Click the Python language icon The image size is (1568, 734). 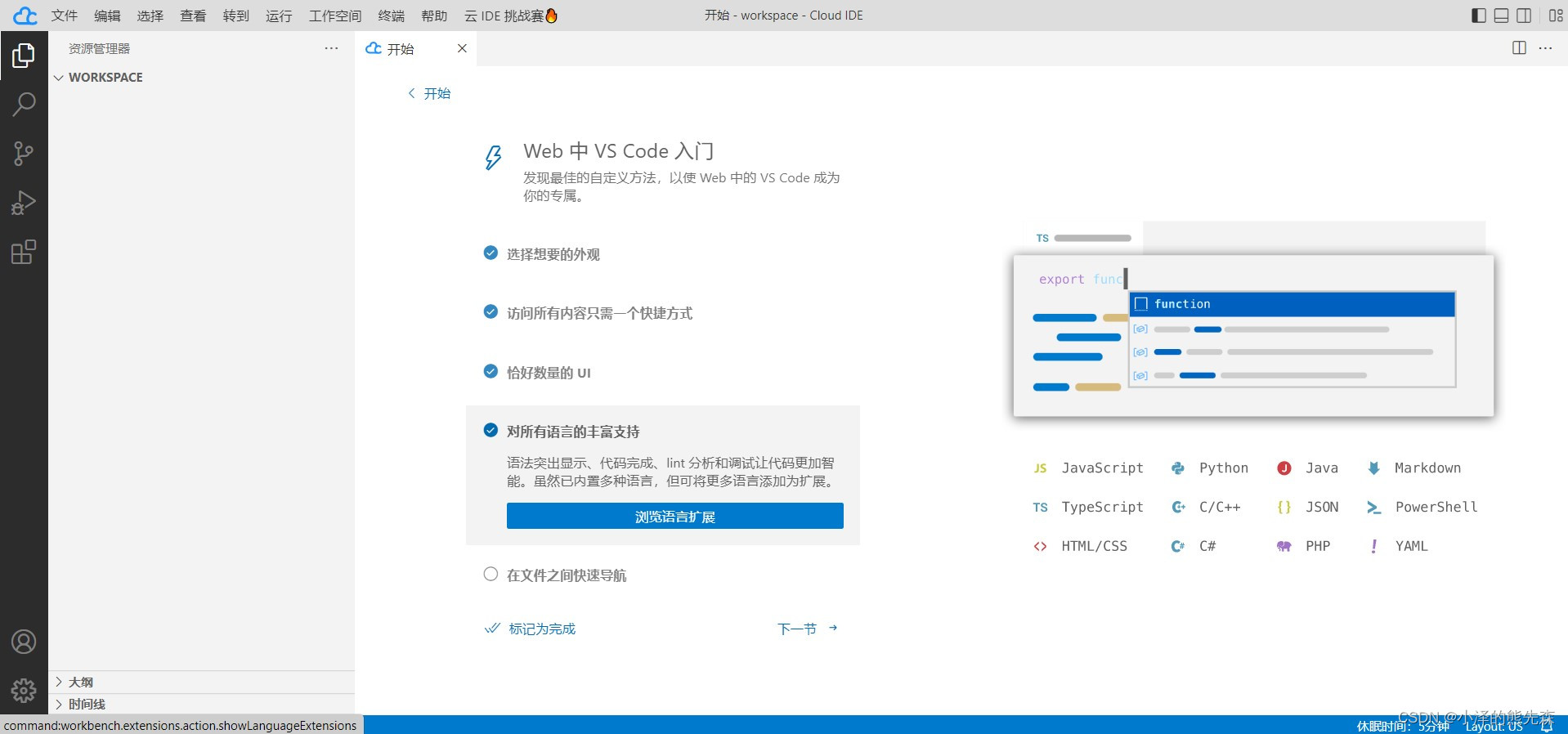coord(1178,468)
